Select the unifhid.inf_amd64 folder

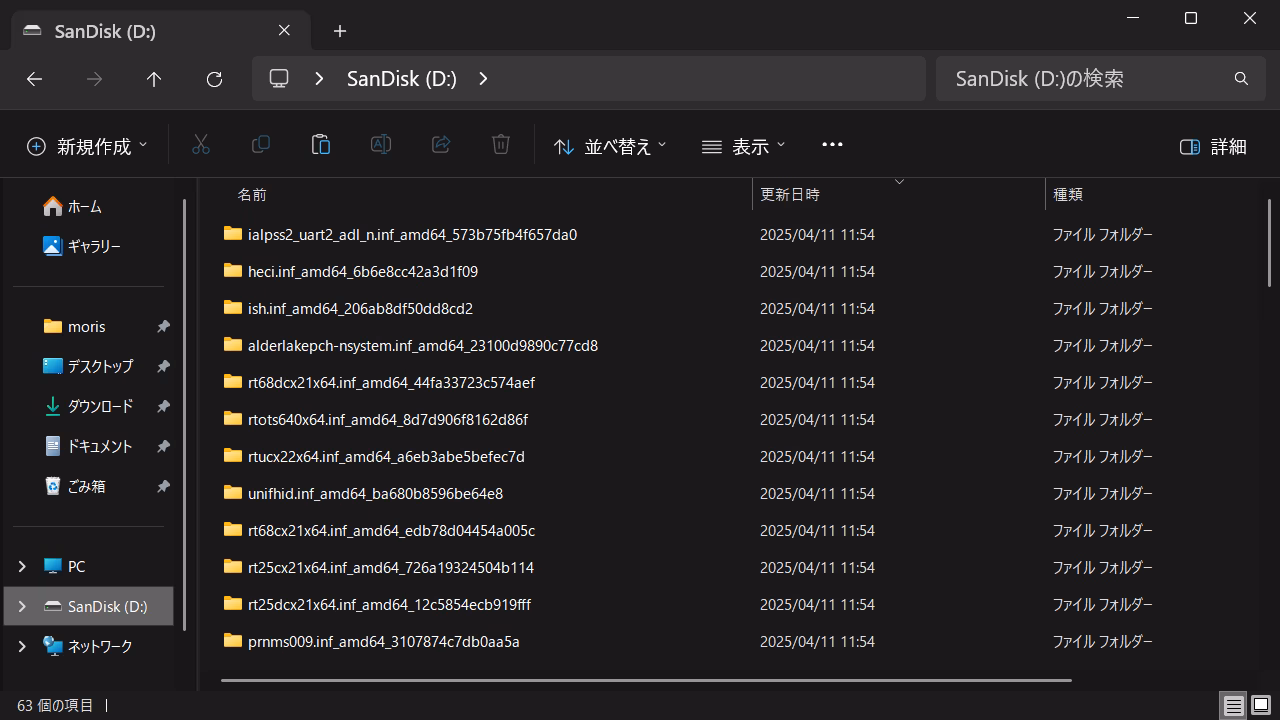coord(375,493)
